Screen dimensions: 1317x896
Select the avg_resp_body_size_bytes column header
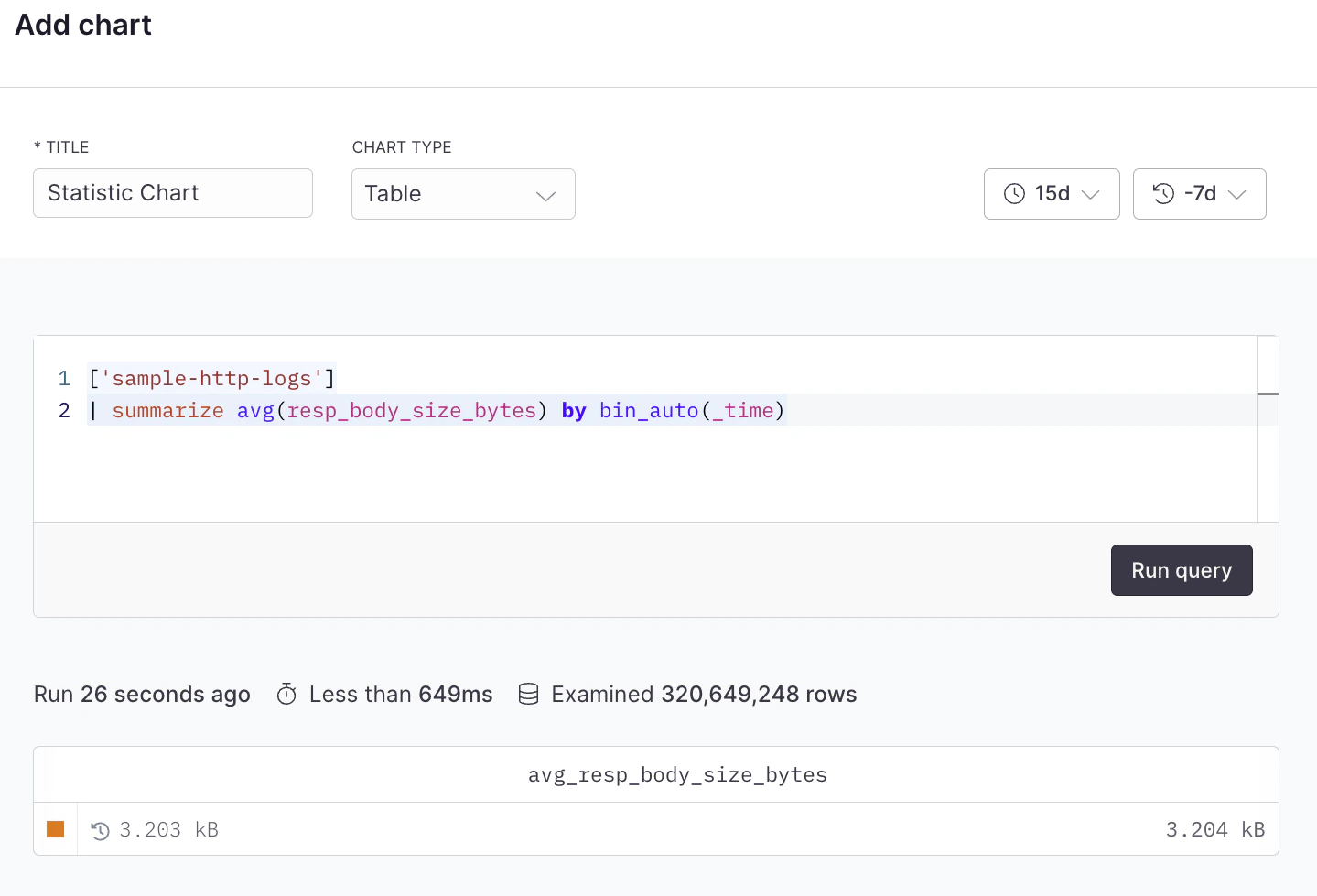coord(677,774)
